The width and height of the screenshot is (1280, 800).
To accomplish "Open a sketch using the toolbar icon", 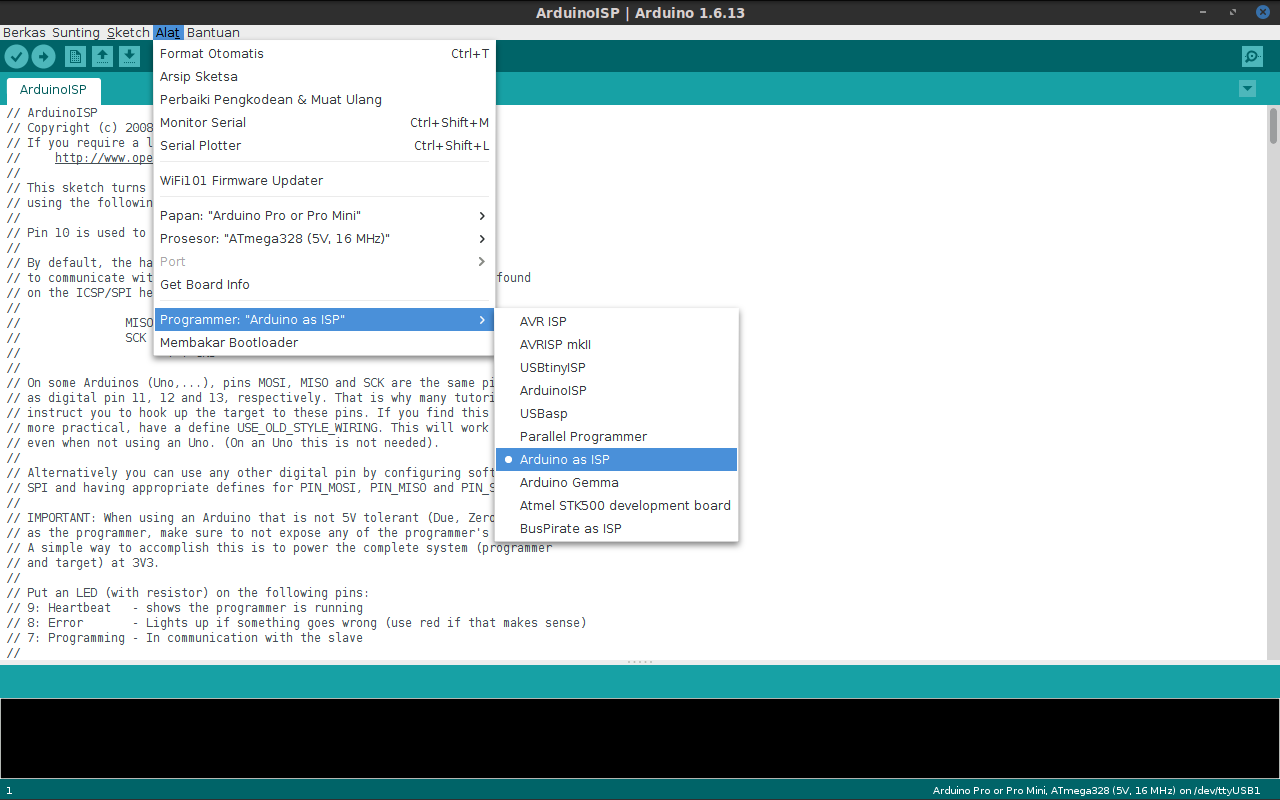I will click(x=102, y=56).
